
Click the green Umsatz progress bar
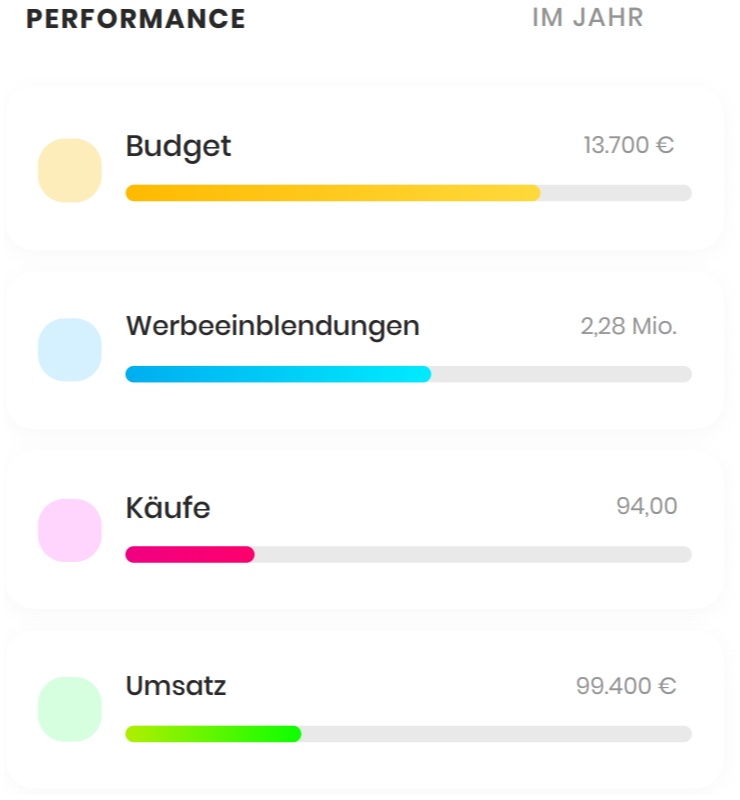point(213,734)
